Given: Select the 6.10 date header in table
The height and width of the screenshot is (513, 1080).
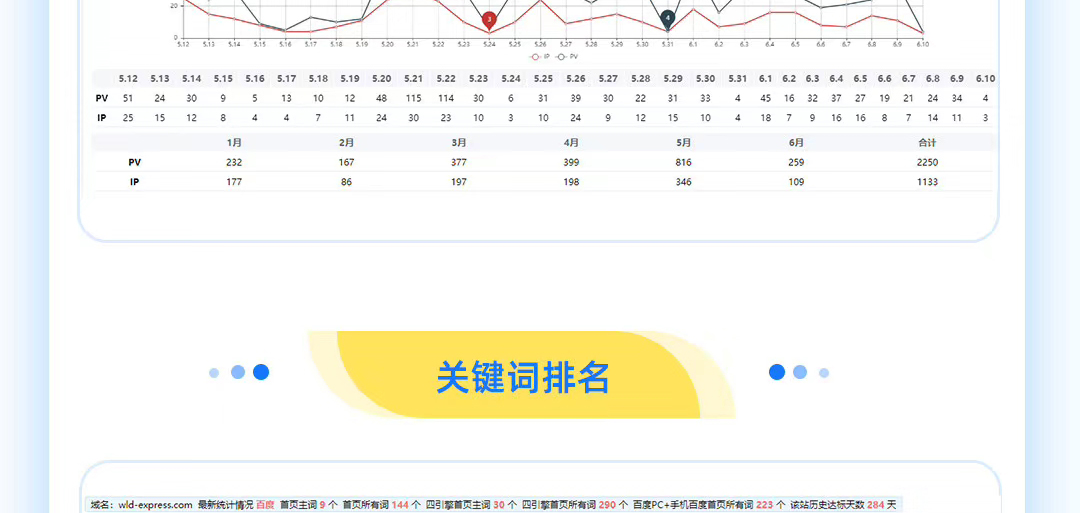Looking at the screenshot, I should coord(986,79).
